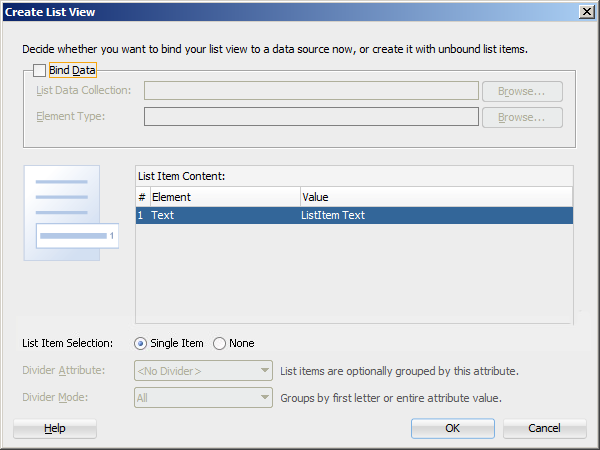600x450 pixels.
Task: Open the Divider Attribute dropdown
Action: click(203, 371)
